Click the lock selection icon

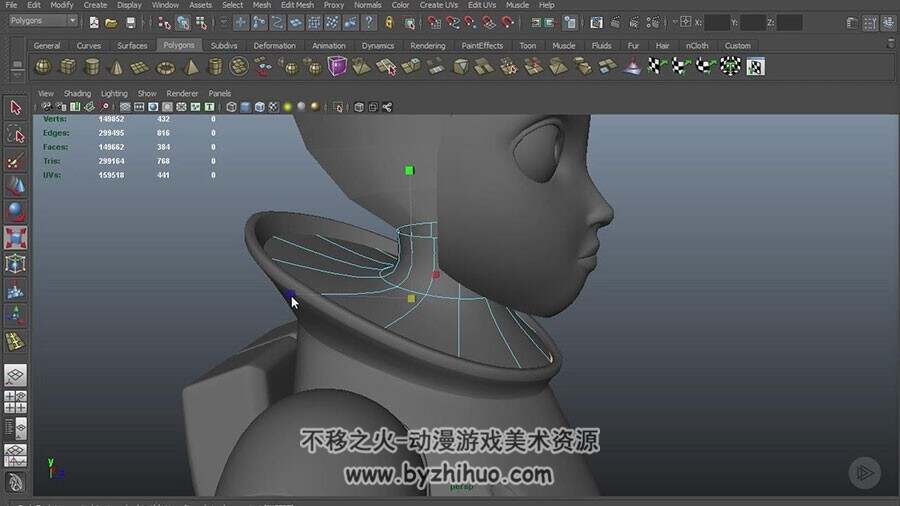coord(390,22)
